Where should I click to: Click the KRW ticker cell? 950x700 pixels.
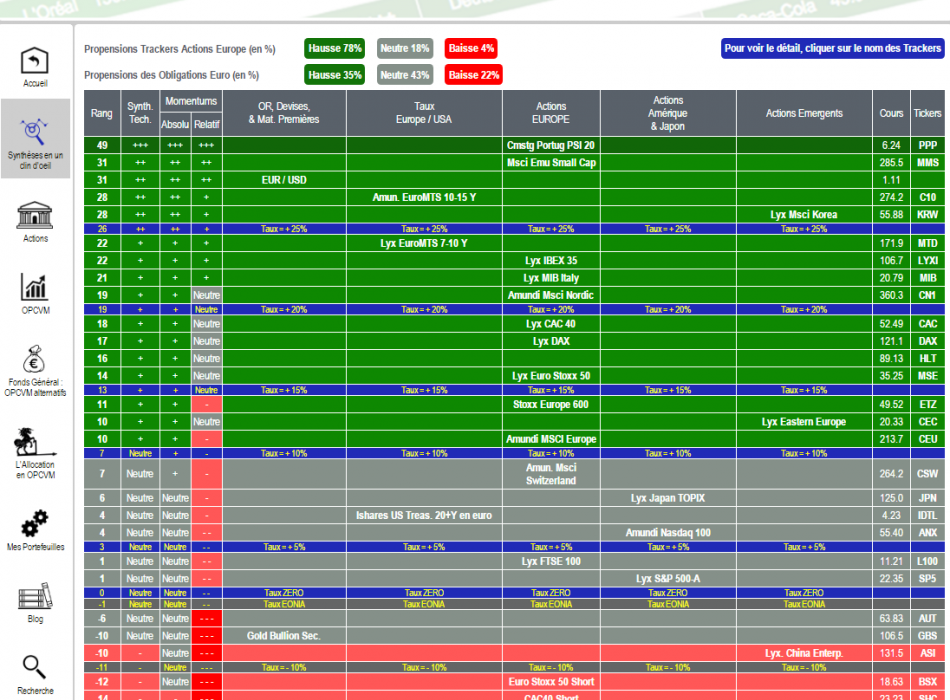(928, 215)
